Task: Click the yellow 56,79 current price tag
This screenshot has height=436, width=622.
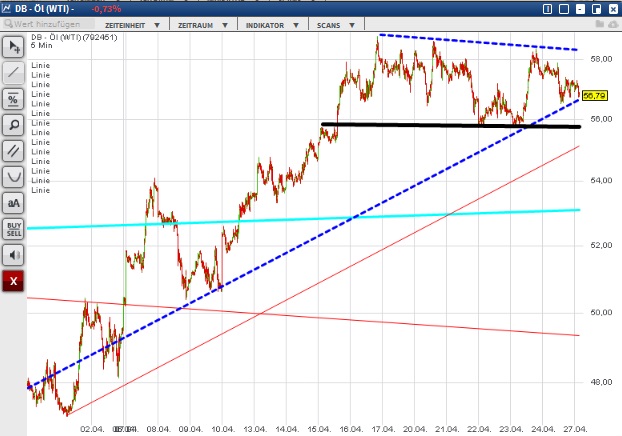Action: [594, 96]
